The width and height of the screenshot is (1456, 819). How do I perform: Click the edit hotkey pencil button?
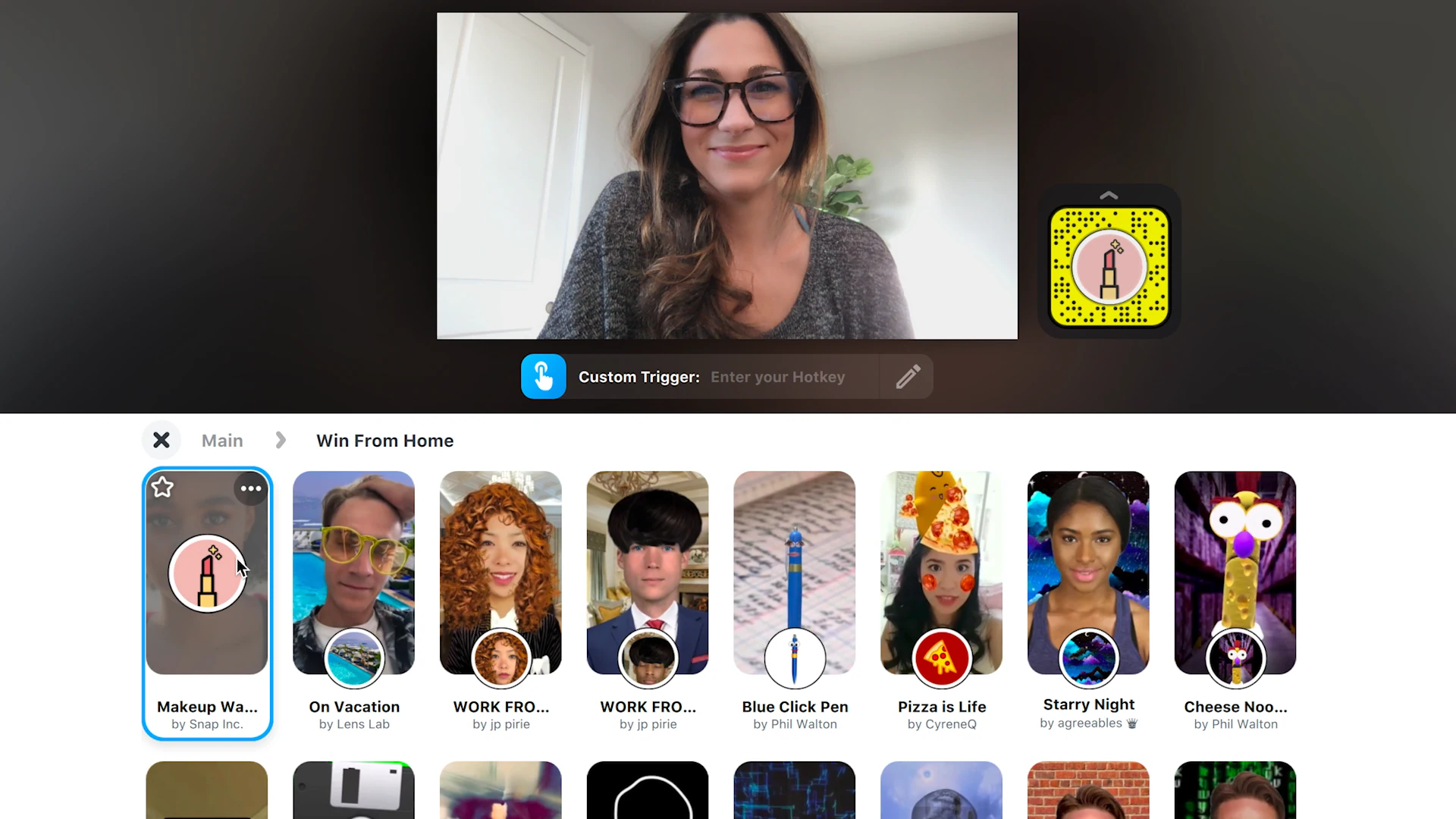pyautogui.click(x=907, y=377)
